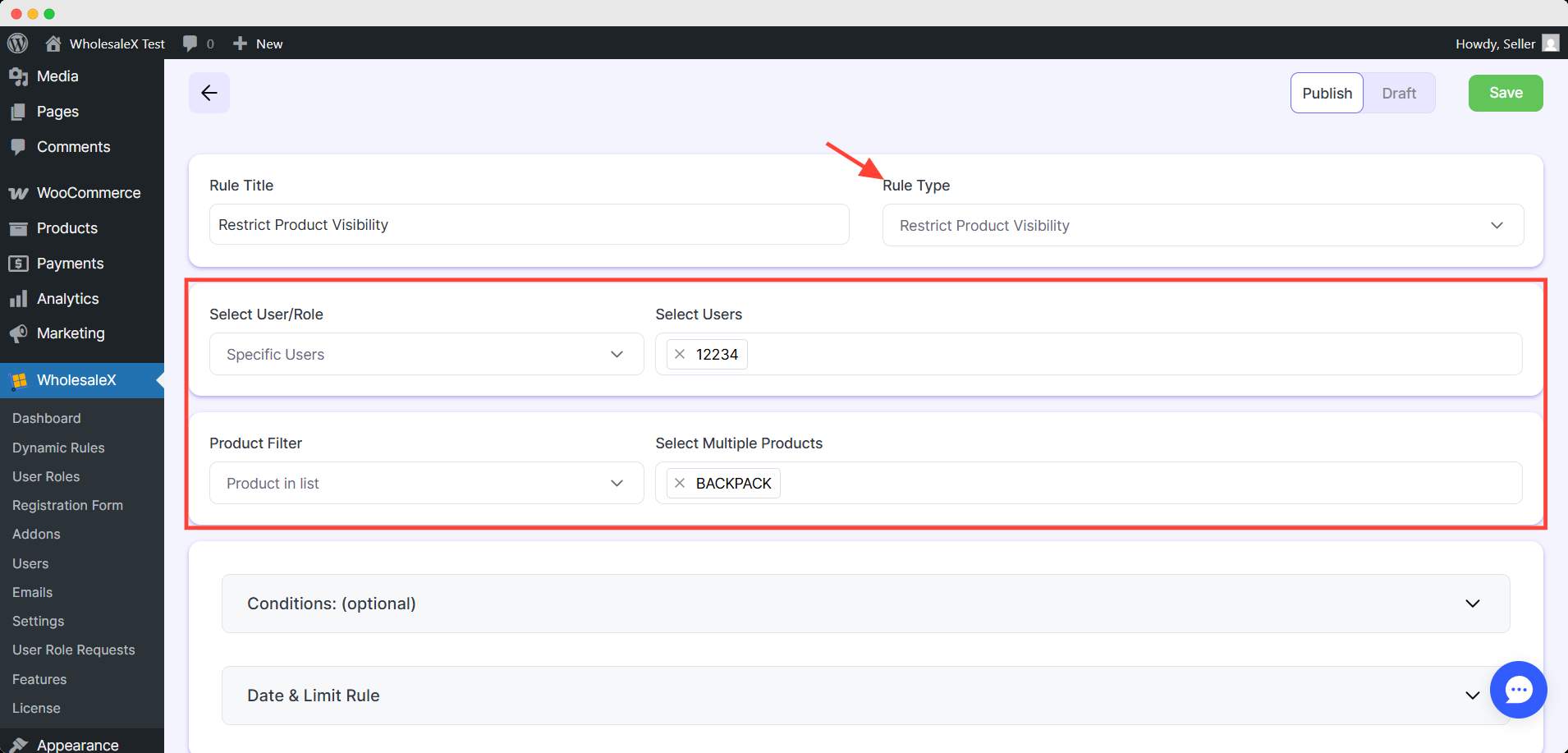Open Features submenu
The image size is (1568, 753).
[39, 679]
